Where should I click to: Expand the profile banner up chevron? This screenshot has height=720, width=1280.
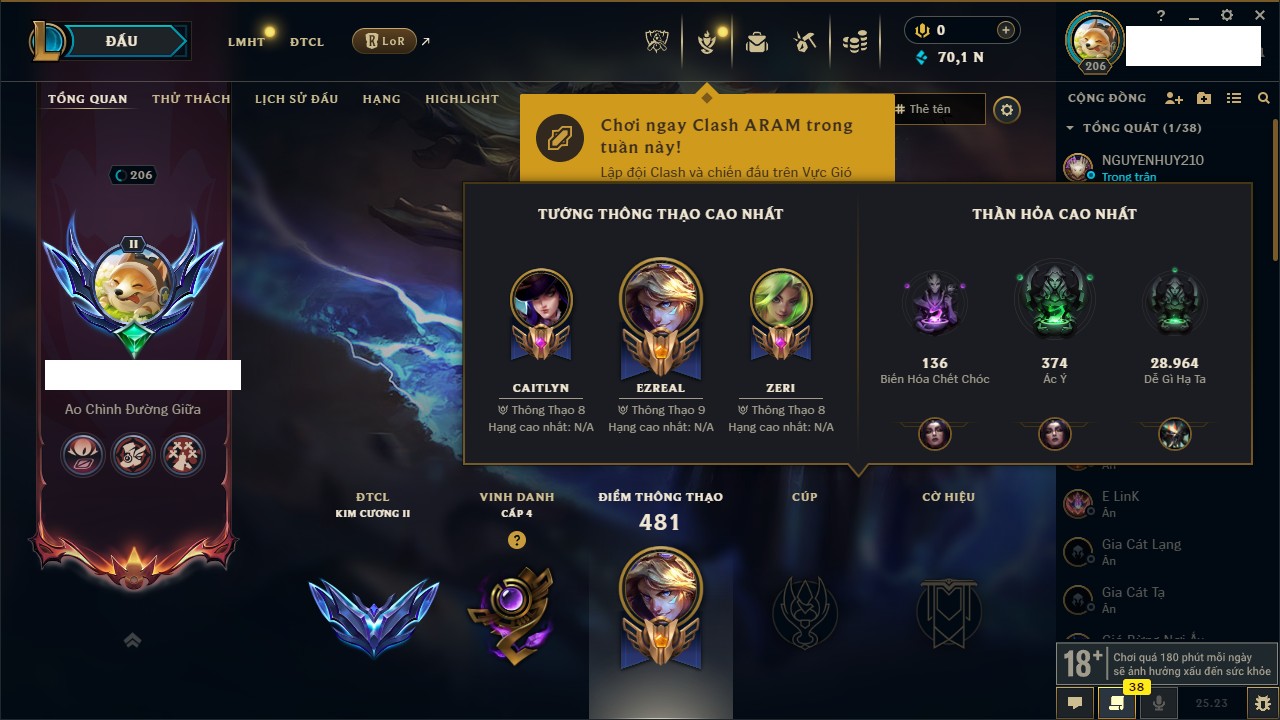132,640
